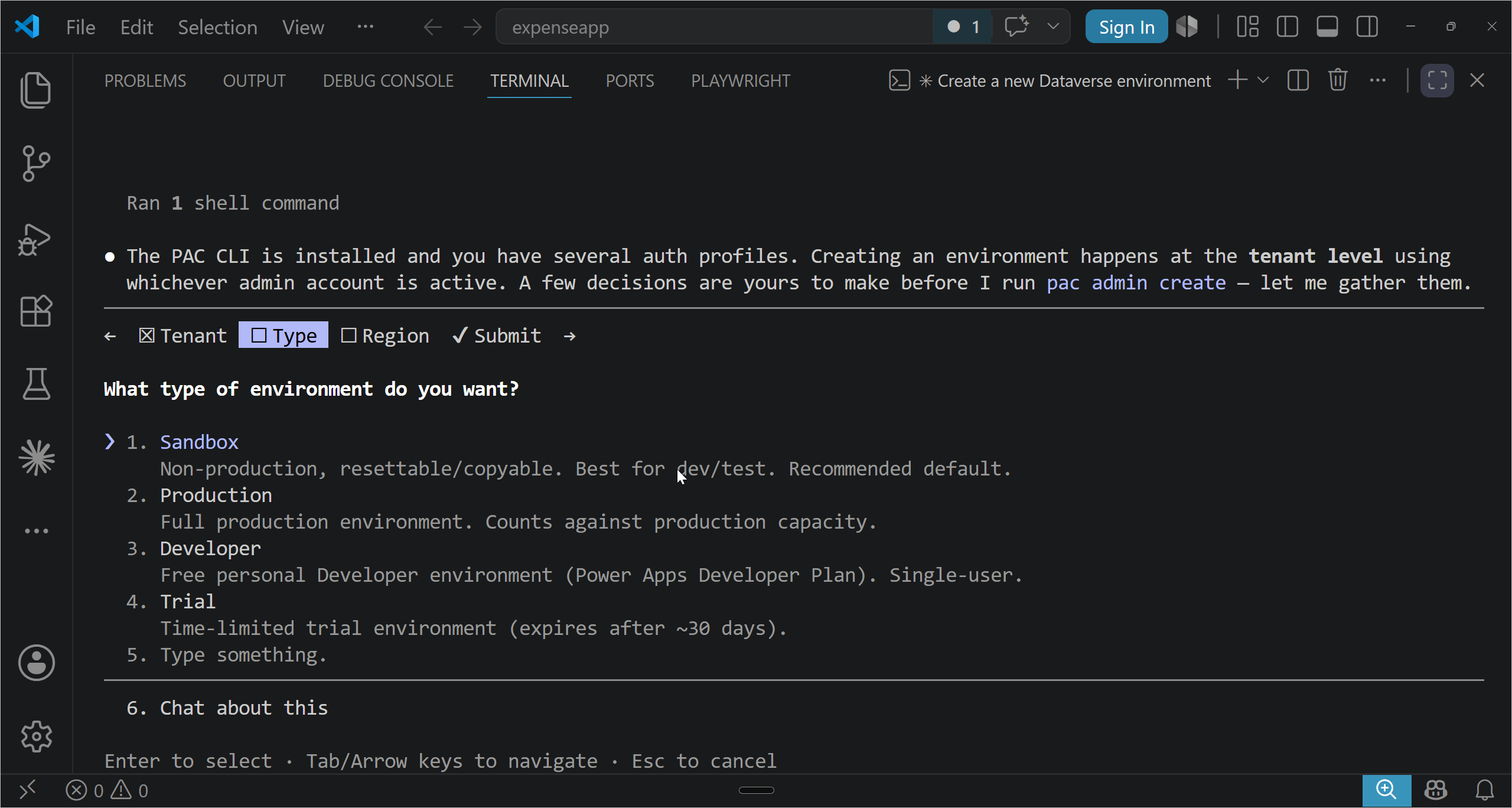1512x808 pixels.
Task: Click the remote window status icon
Action: click(x=28, y=790)
